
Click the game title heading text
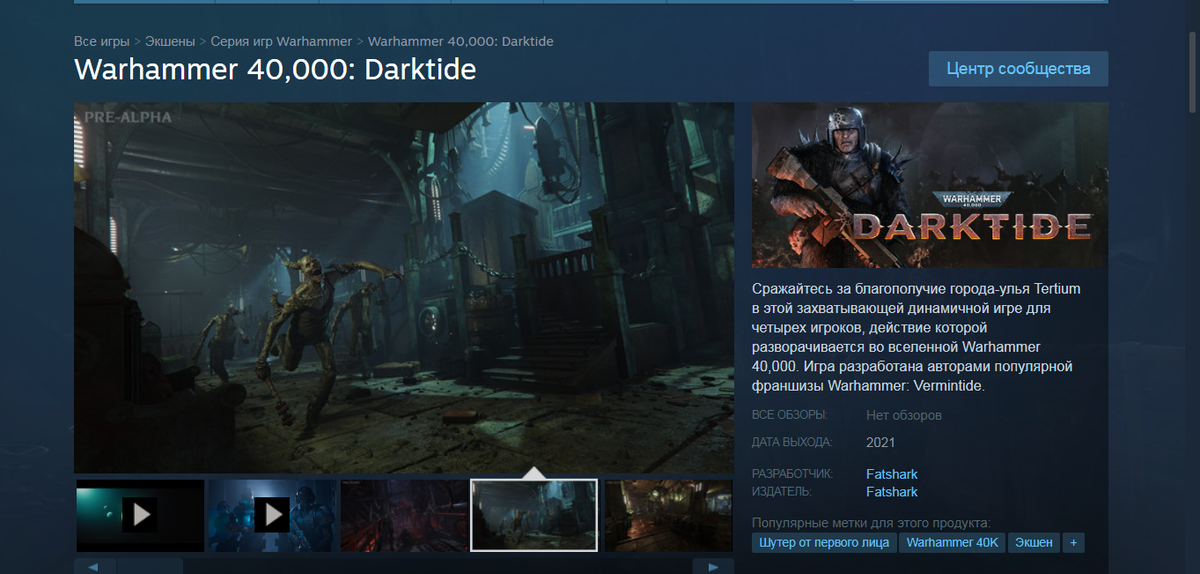point(275,69)
